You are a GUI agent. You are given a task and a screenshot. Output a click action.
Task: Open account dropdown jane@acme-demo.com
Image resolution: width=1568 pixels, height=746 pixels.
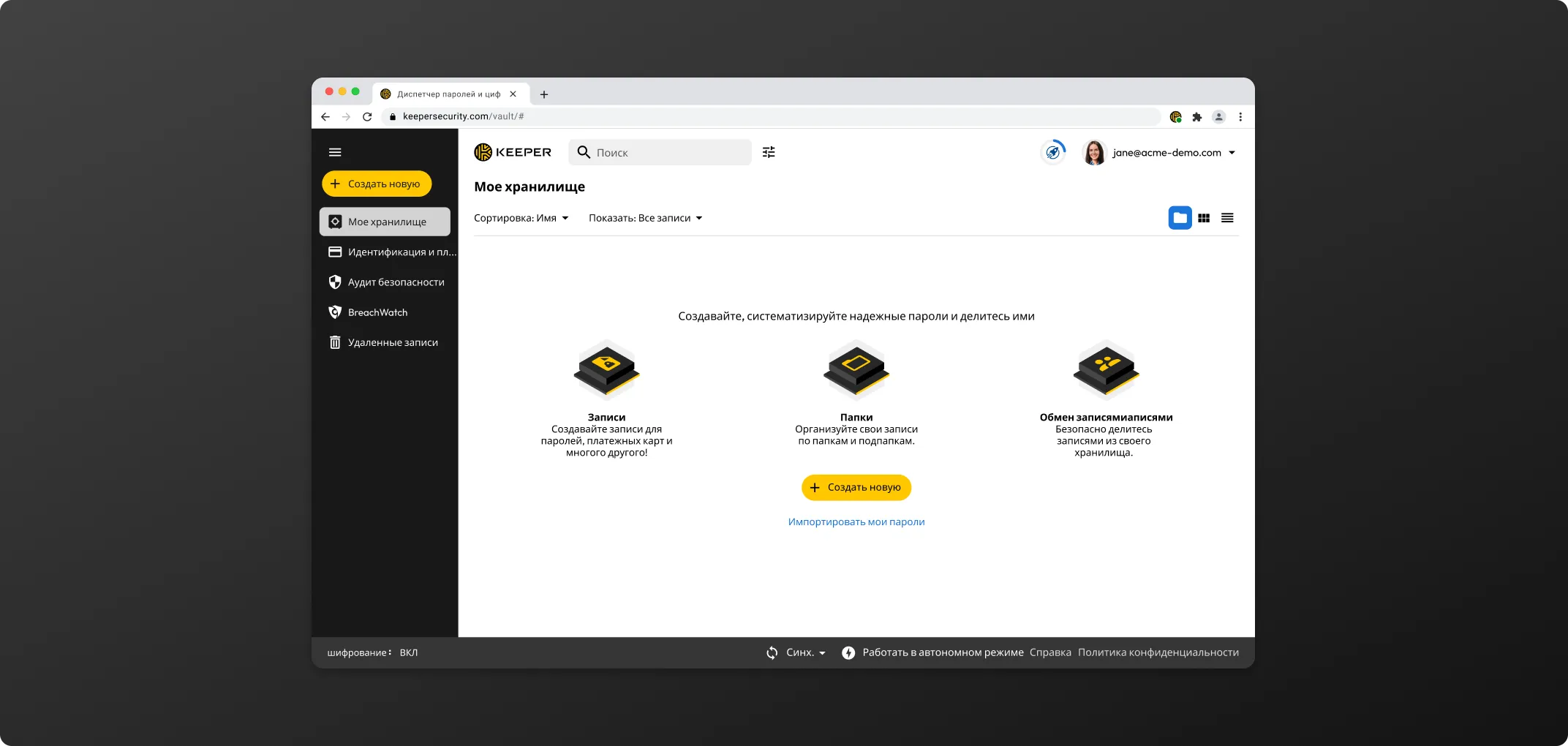(x=1173, y=152)
